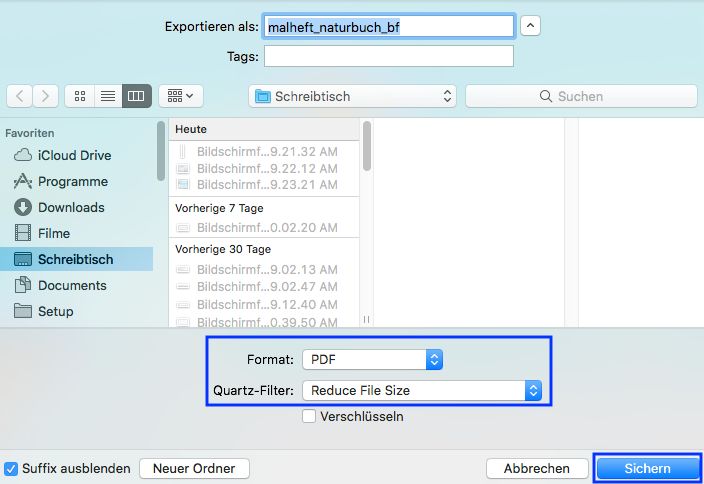Select file Bildschirmf...0.02.20 AM

pyautogui.click(x=264, y=228)
